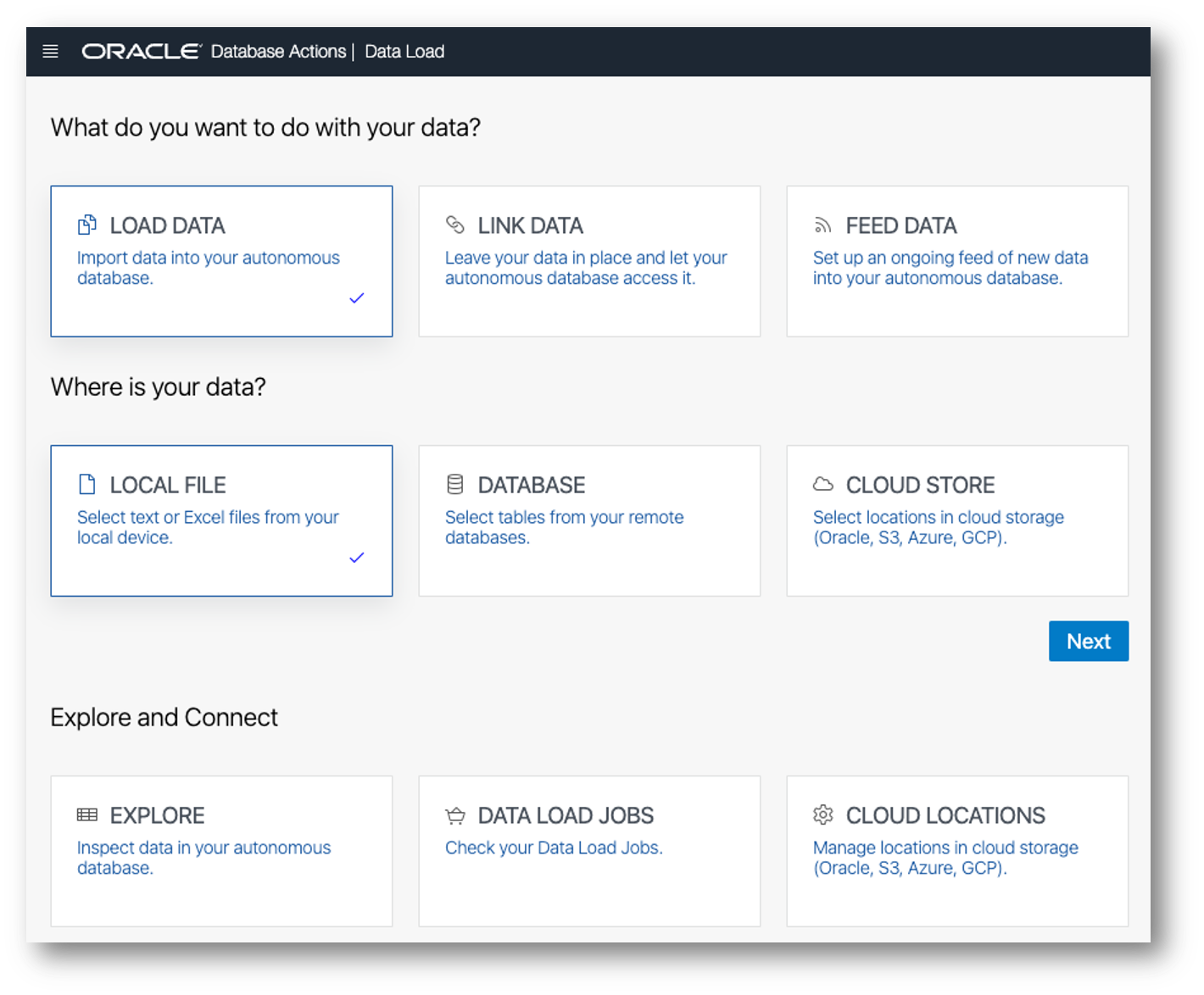1204x995 pixels.
Task: Click the Cloud Store cloud icon
Action: pyautogui.click(x=822, y=484)
